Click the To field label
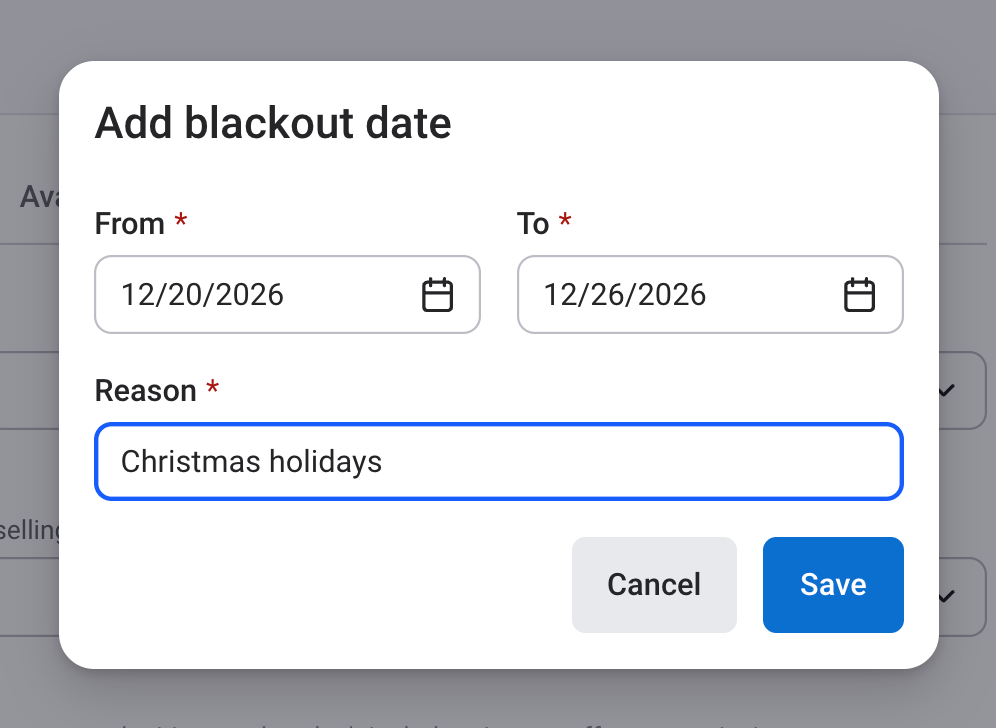This screenshot has width=996, height=728. (x=533, y=224)
